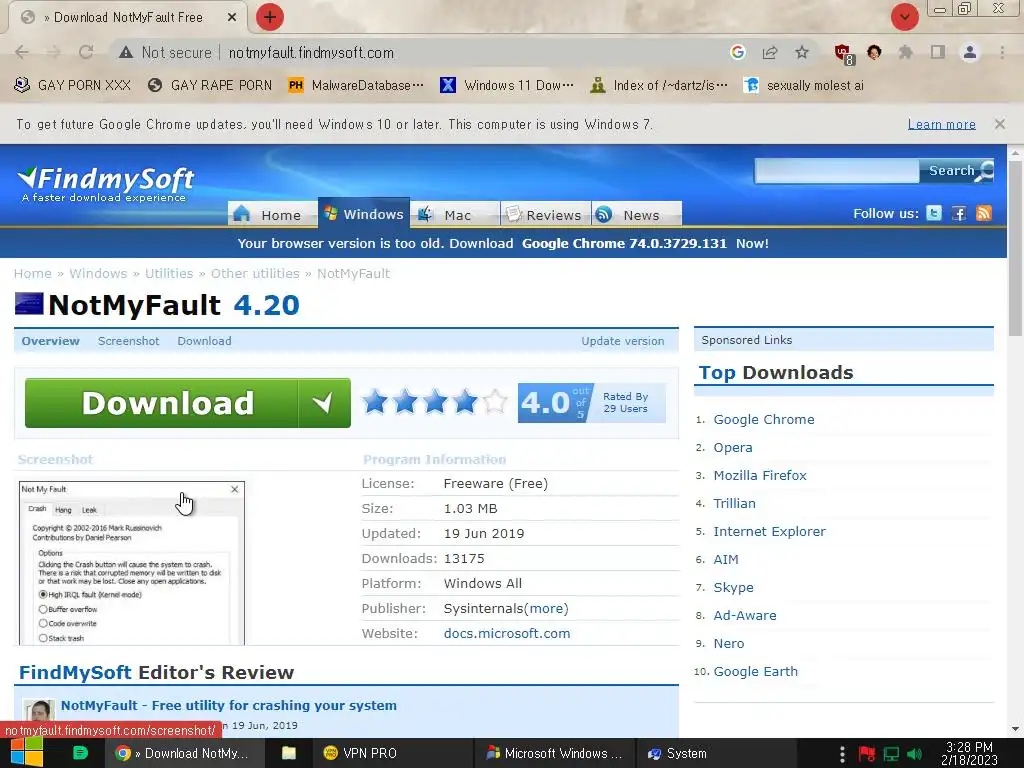The height and width of the screenshot is (768, 1024).
Task: Click Learn more in update notice
Action: point(941,124)
